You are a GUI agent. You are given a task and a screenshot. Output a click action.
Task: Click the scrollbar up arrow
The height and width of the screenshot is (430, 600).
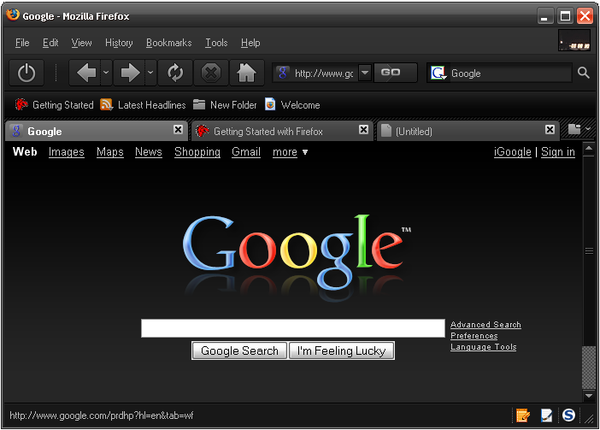click(589, 148)
